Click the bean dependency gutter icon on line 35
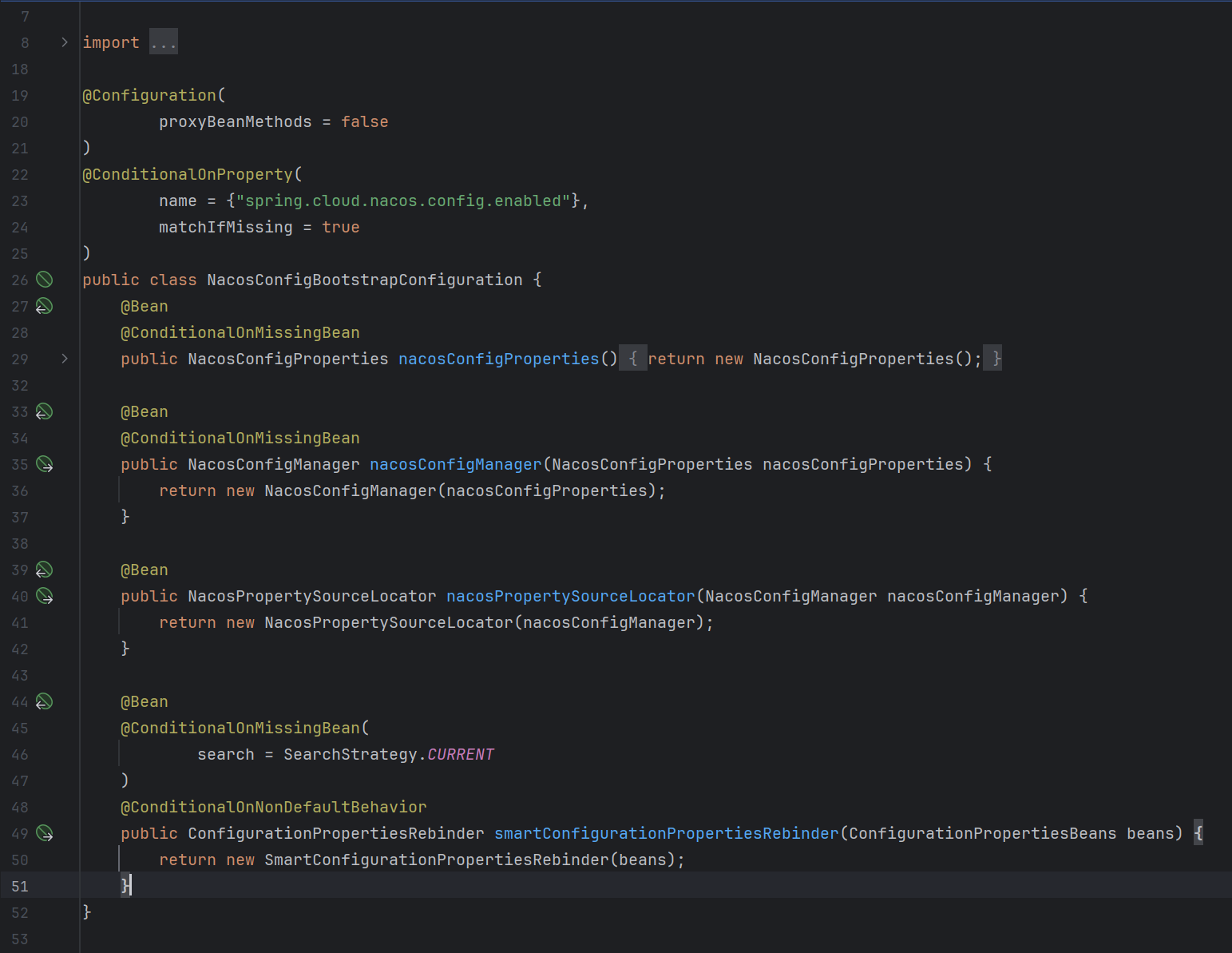 point(45,464)
